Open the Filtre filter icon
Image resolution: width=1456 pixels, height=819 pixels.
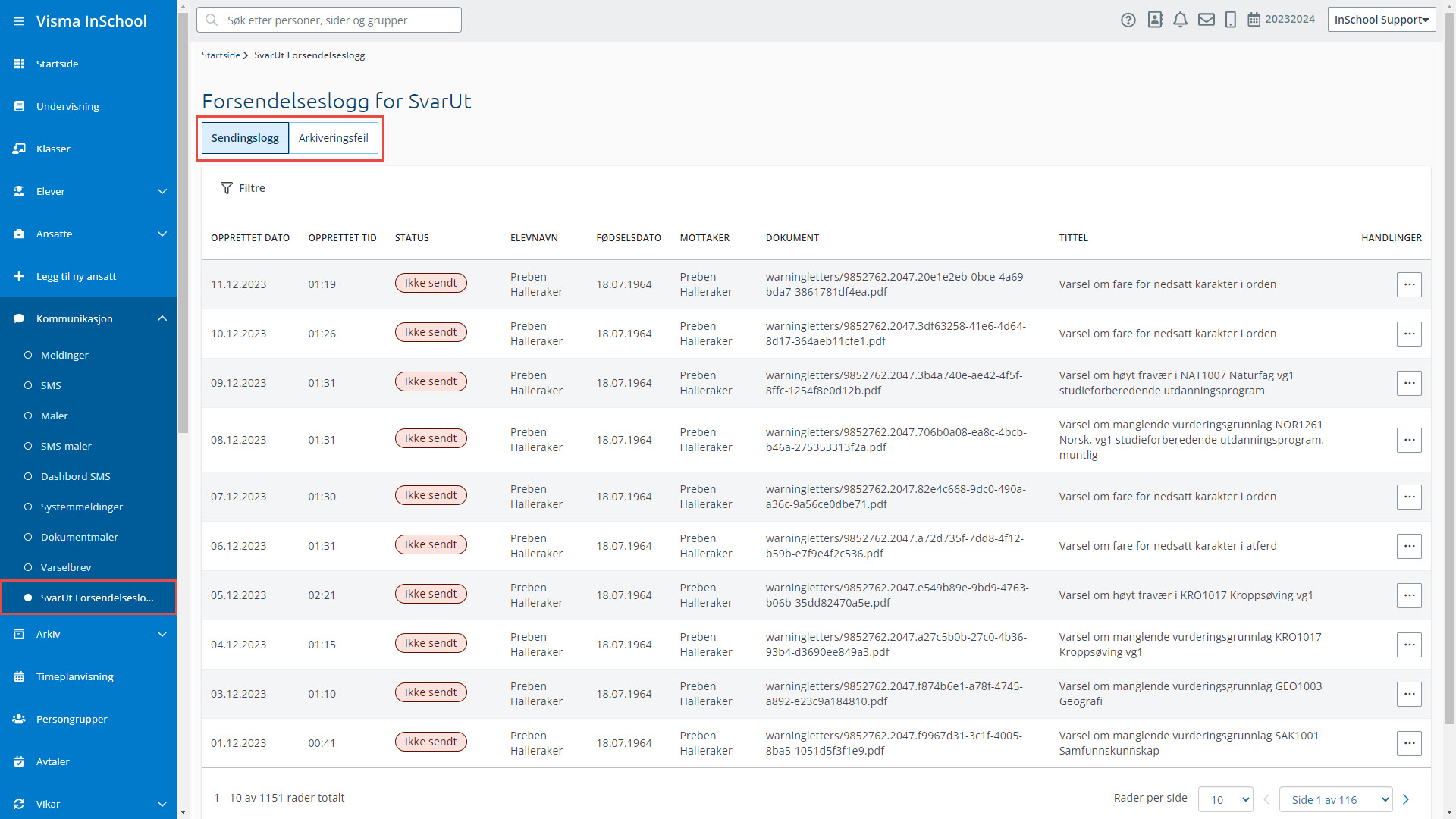[226, 188]
